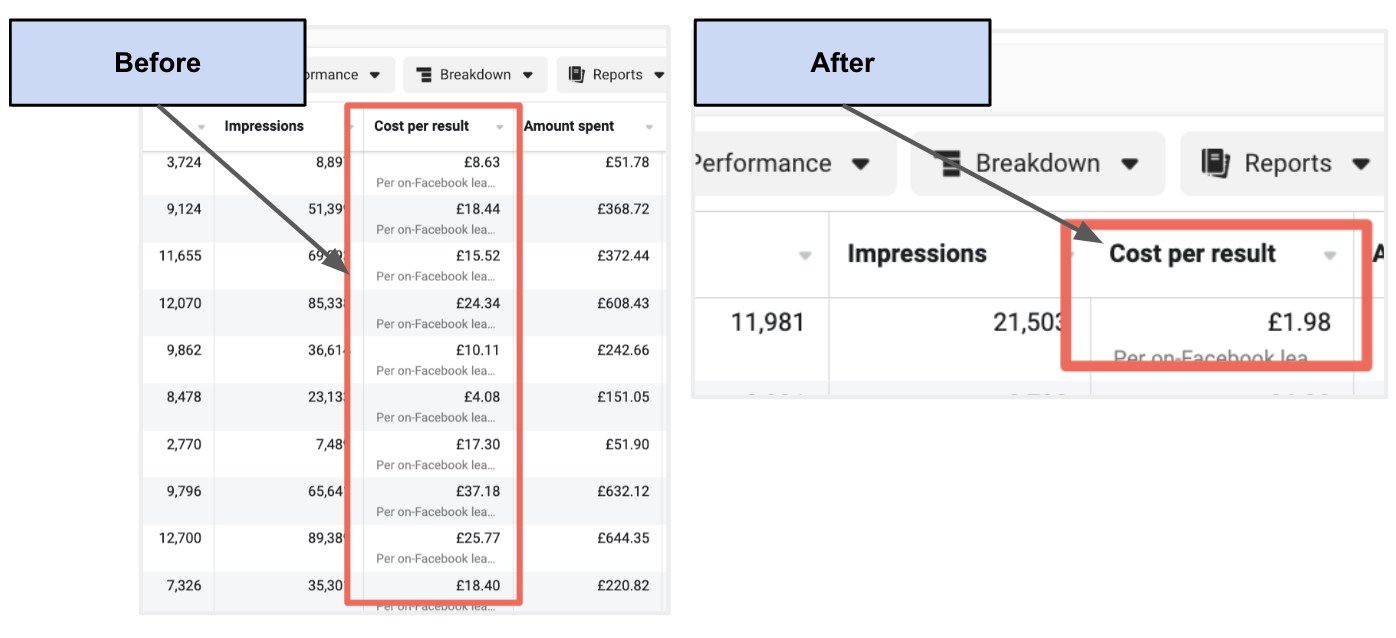Click the Before label box

click(157, 62)
